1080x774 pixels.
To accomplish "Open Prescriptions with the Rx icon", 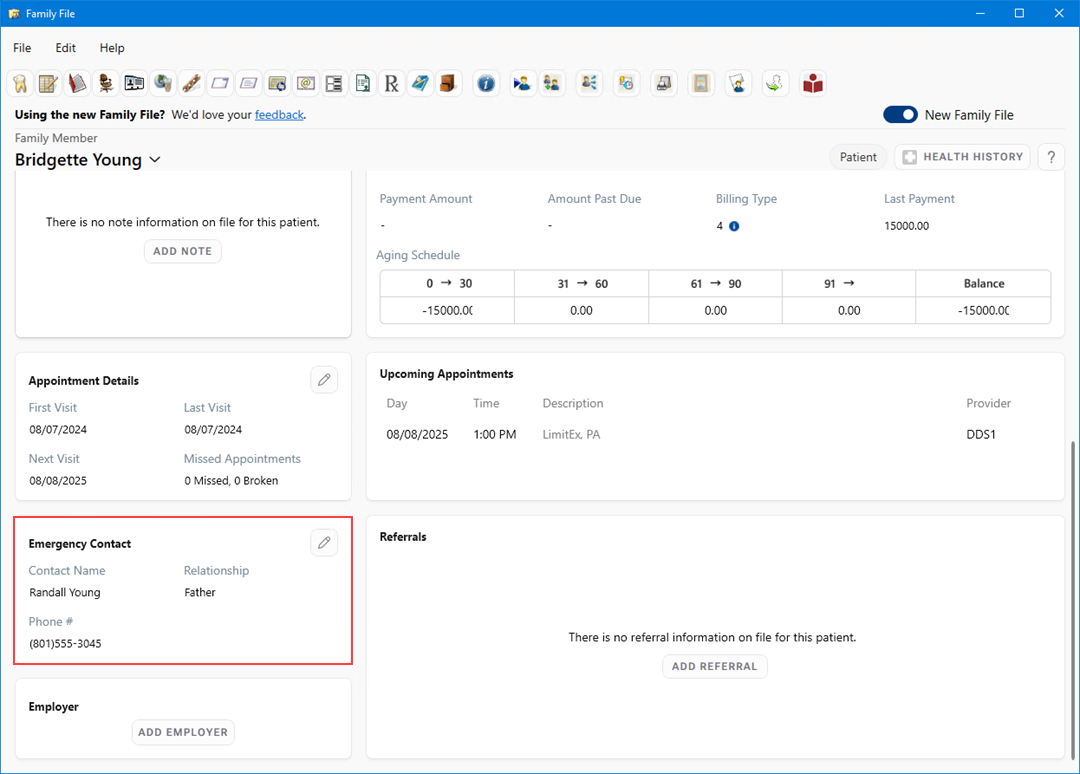I will (391, 83).
